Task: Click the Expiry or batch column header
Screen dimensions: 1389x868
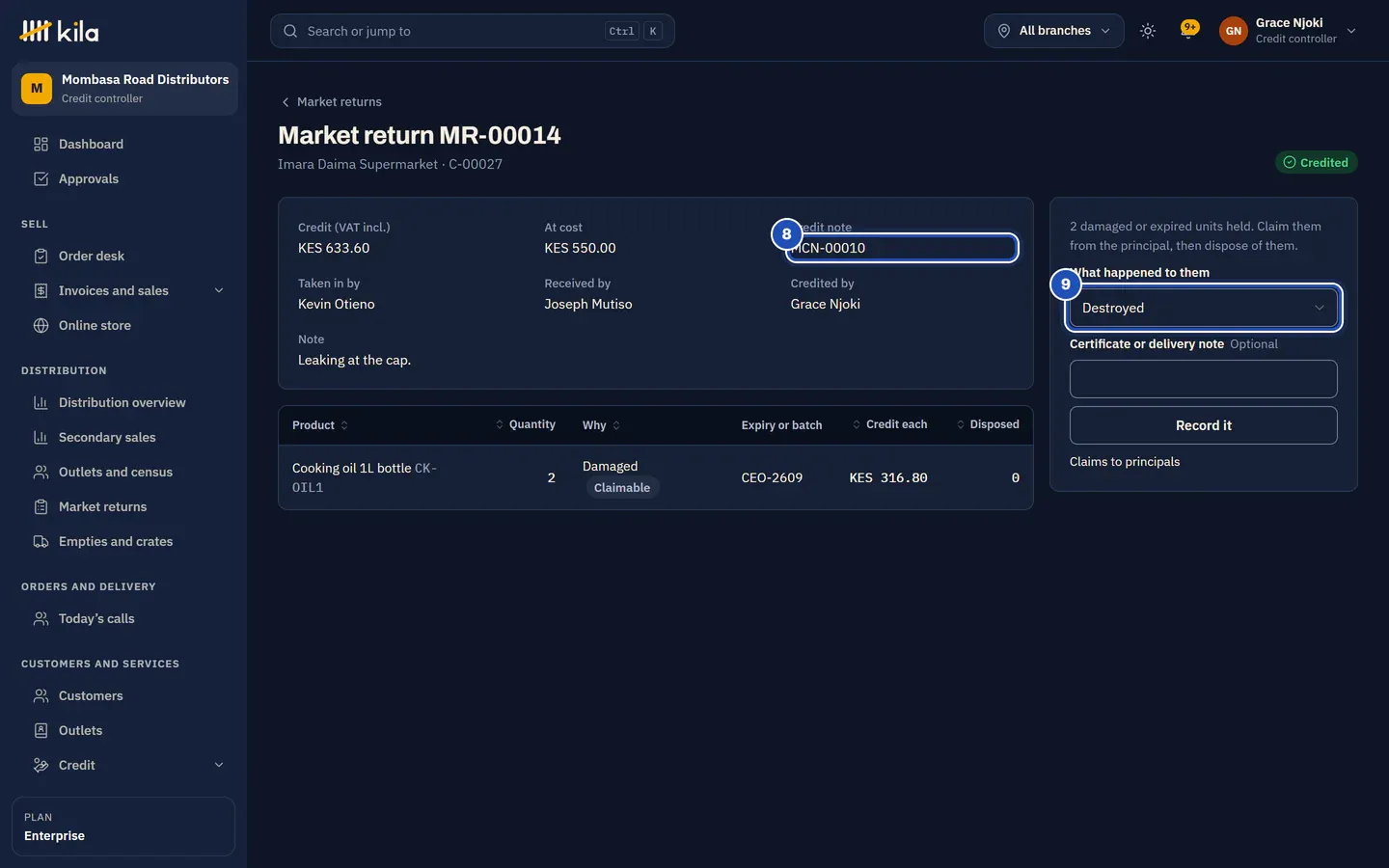Action: pos(781,425)
